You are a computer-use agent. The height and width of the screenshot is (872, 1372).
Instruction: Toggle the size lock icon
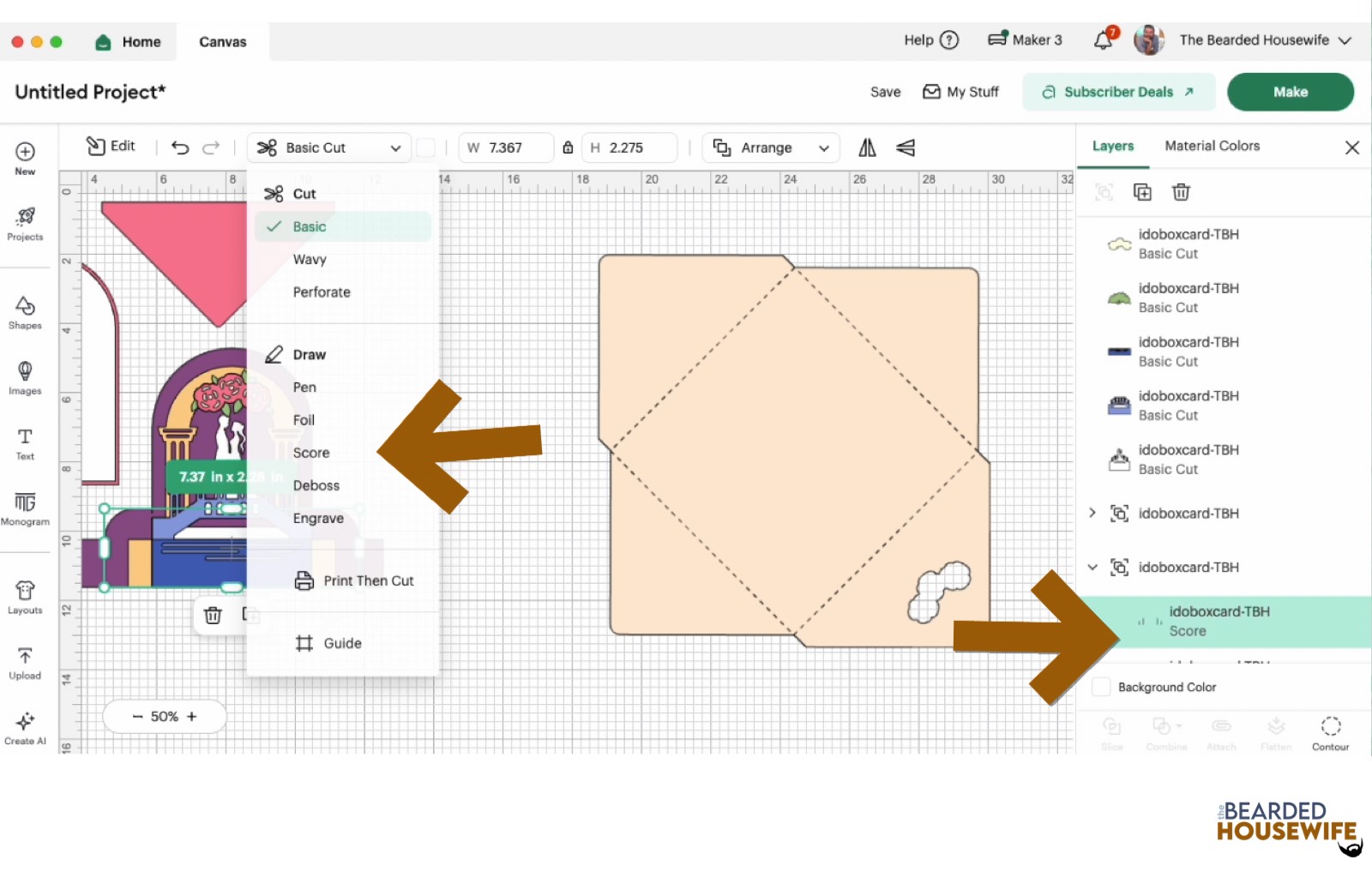point(568,147)
